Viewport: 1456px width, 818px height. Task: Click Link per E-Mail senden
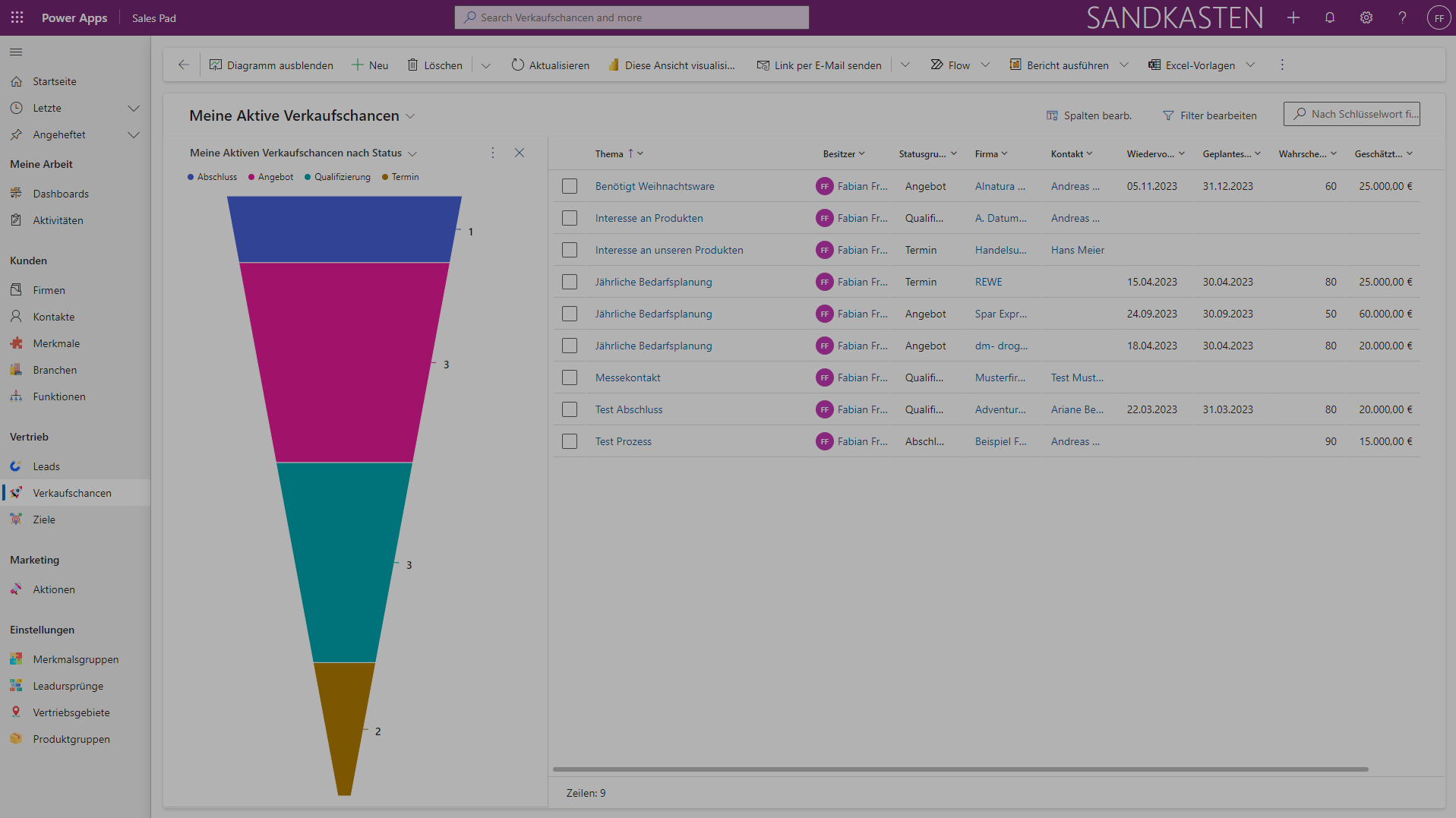[x=819, y=65]
